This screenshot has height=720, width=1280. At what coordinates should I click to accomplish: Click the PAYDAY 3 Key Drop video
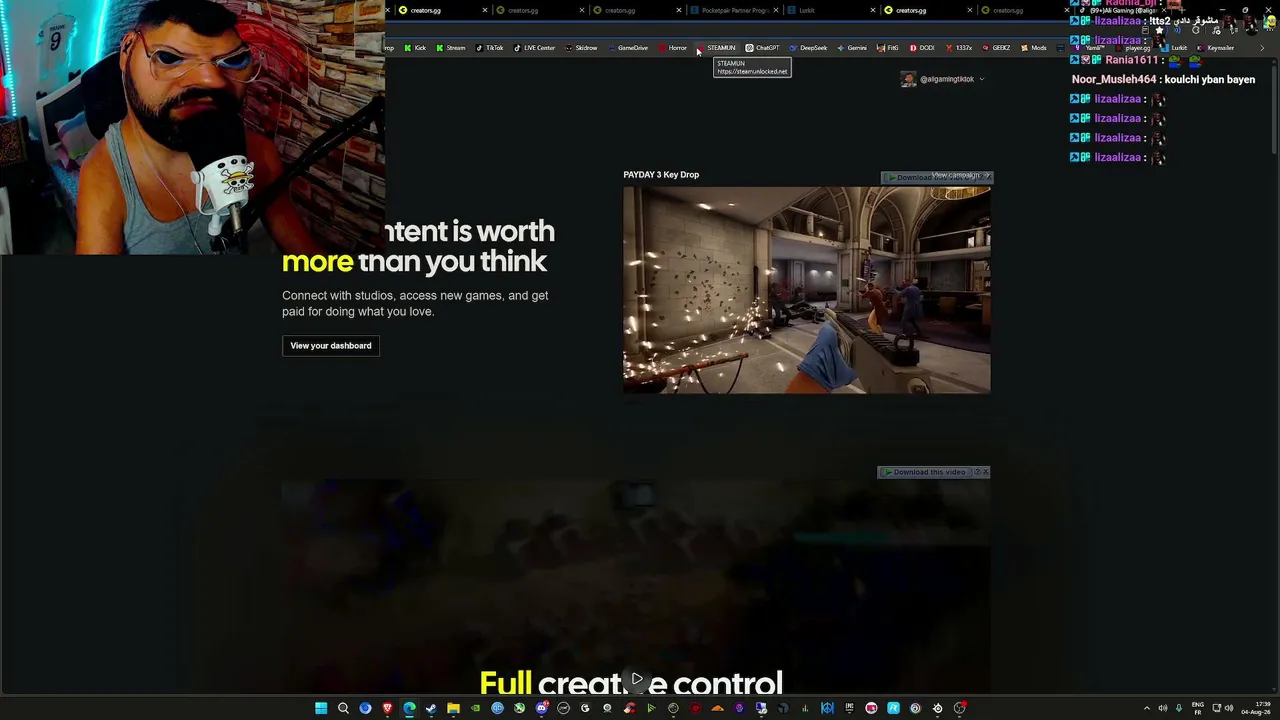[x=807, y=290]
